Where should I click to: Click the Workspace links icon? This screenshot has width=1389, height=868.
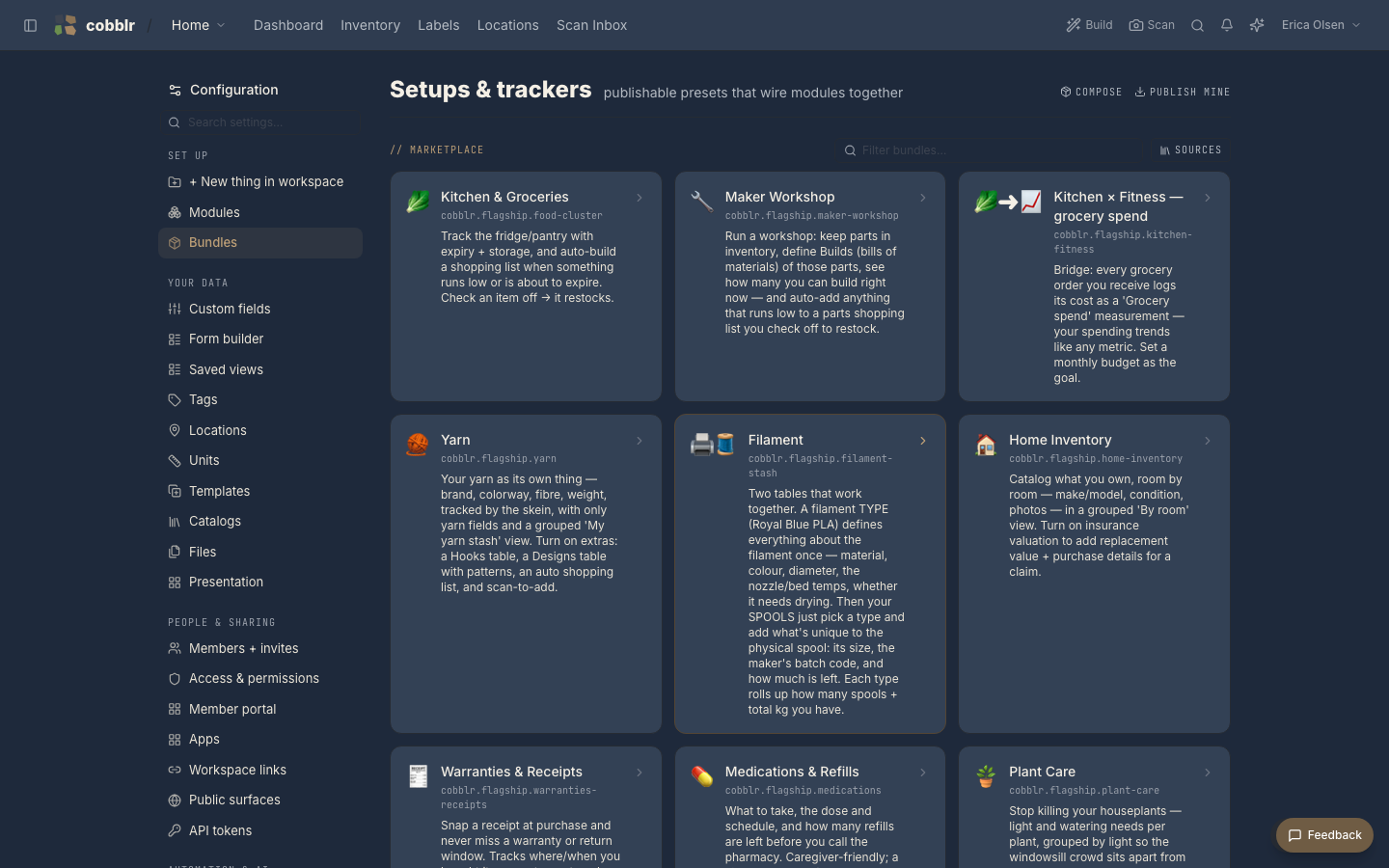coord(175,770)
